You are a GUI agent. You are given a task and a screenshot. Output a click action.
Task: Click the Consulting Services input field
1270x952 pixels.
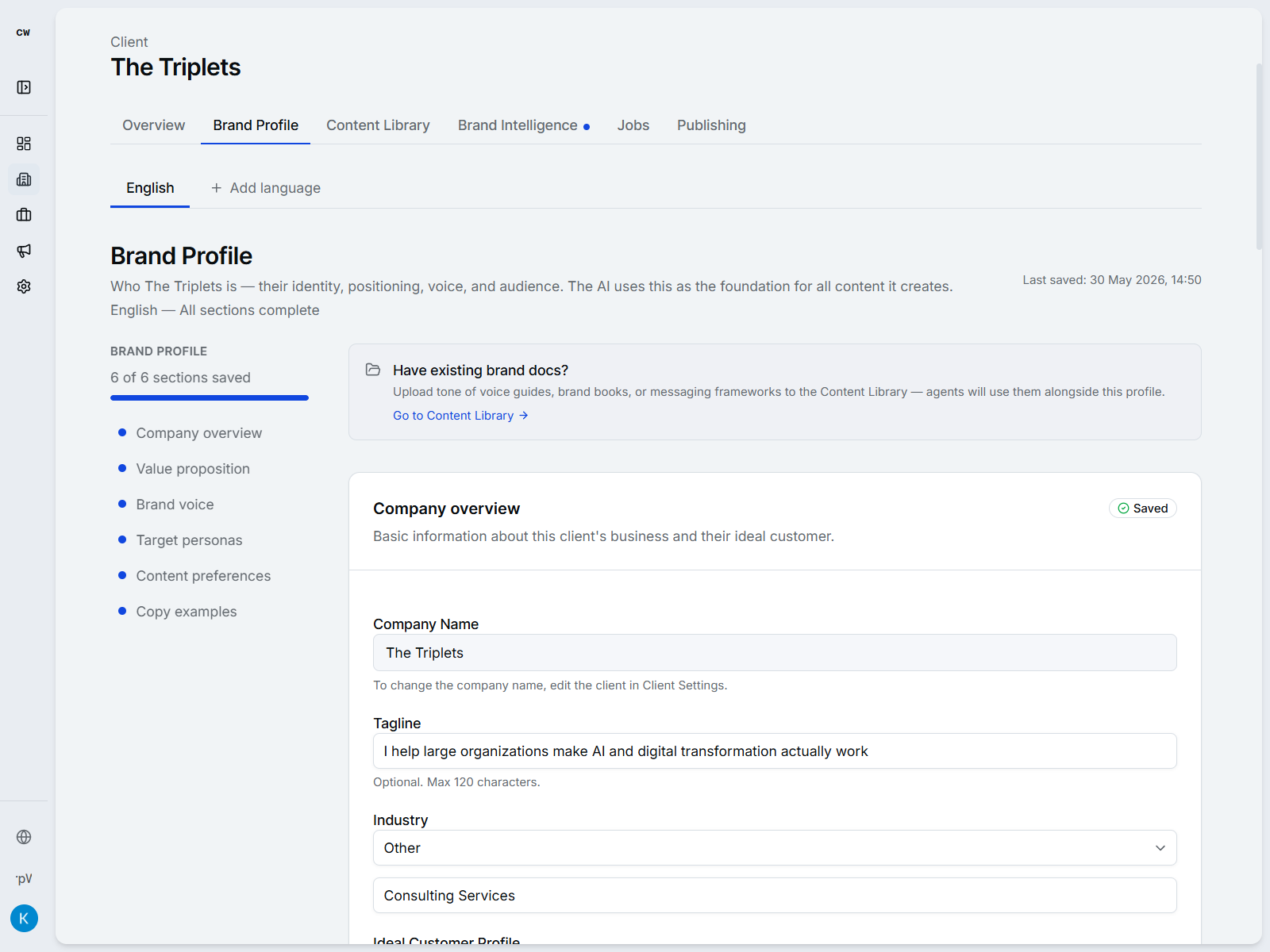775,895
